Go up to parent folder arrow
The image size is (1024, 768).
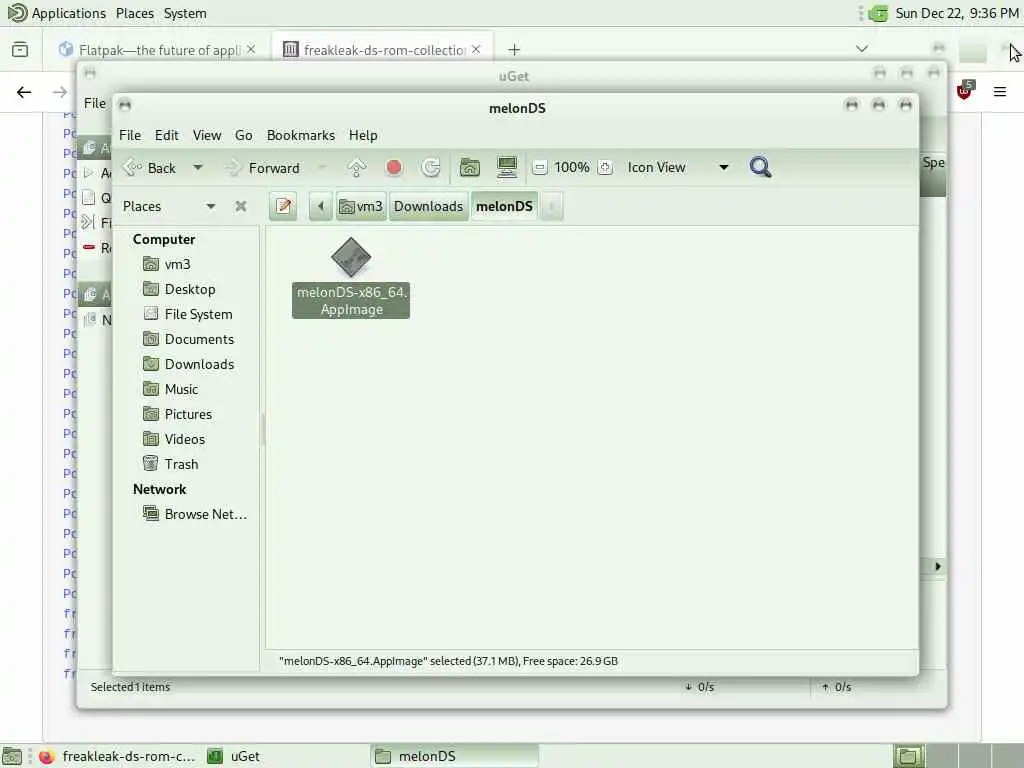pos(357,168)
